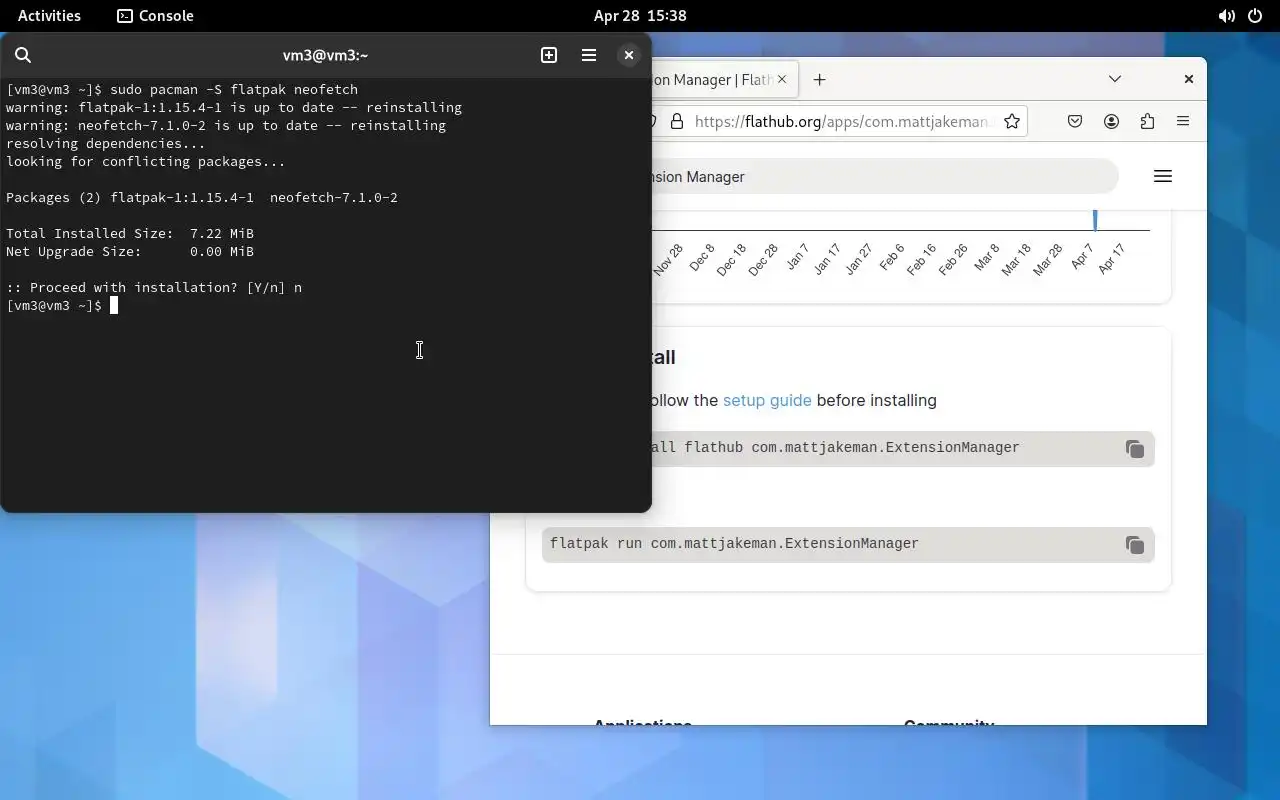1280x800 pixels.
Task: Open the terminal hamburger menu
Action: 589,55
